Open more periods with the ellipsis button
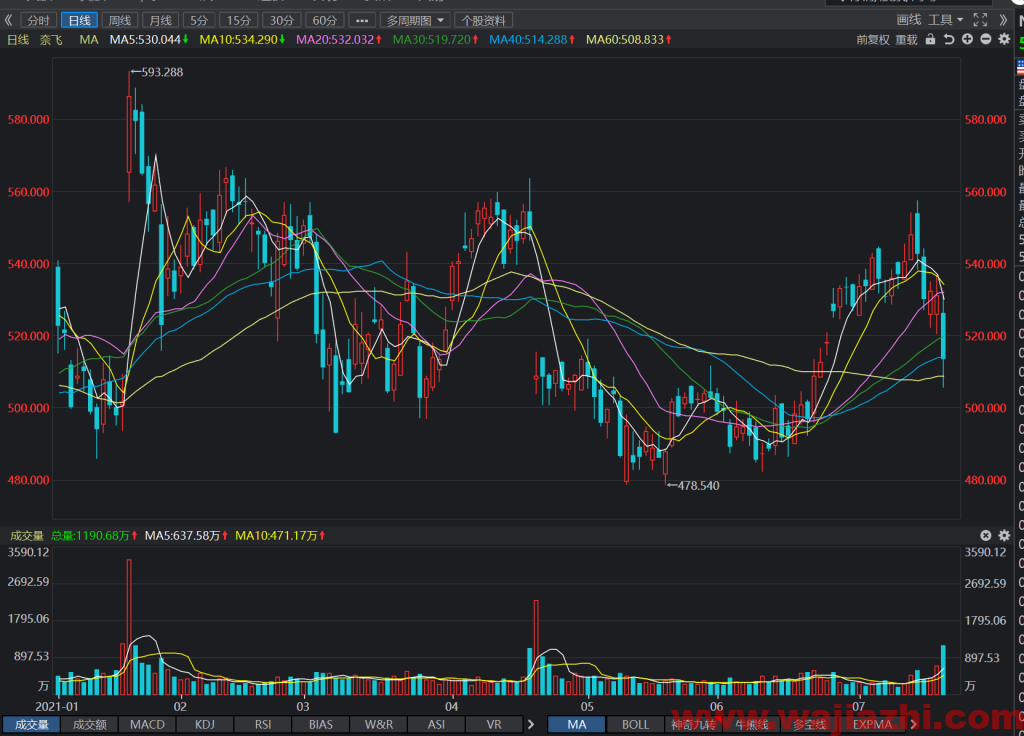Screen dimensions: 1024x736 pos(362,21)
